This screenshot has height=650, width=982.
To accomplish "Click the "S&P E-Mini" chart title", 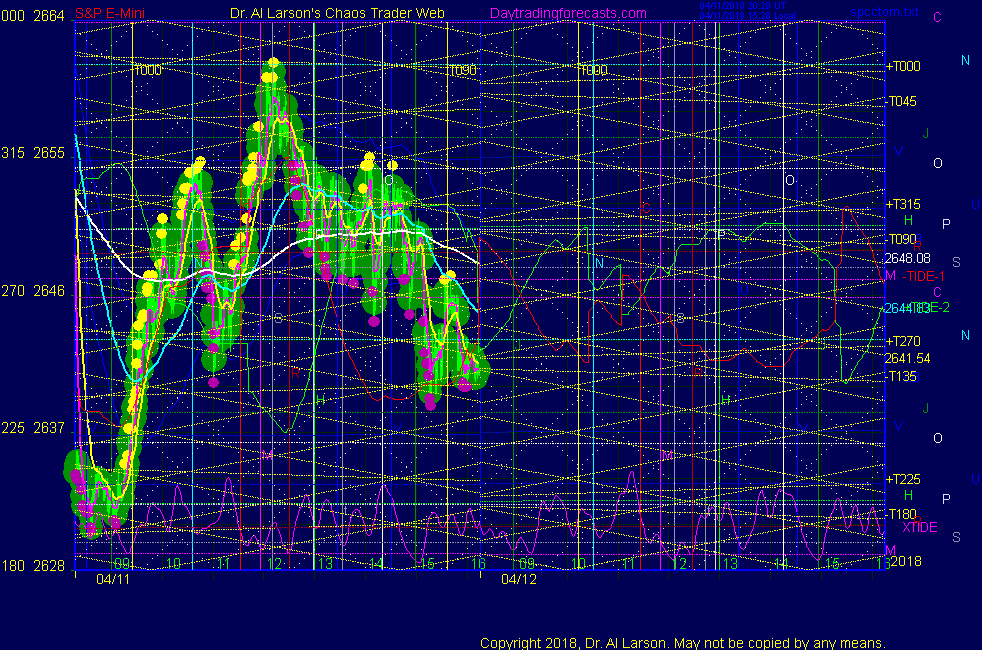I will [110, 13].
